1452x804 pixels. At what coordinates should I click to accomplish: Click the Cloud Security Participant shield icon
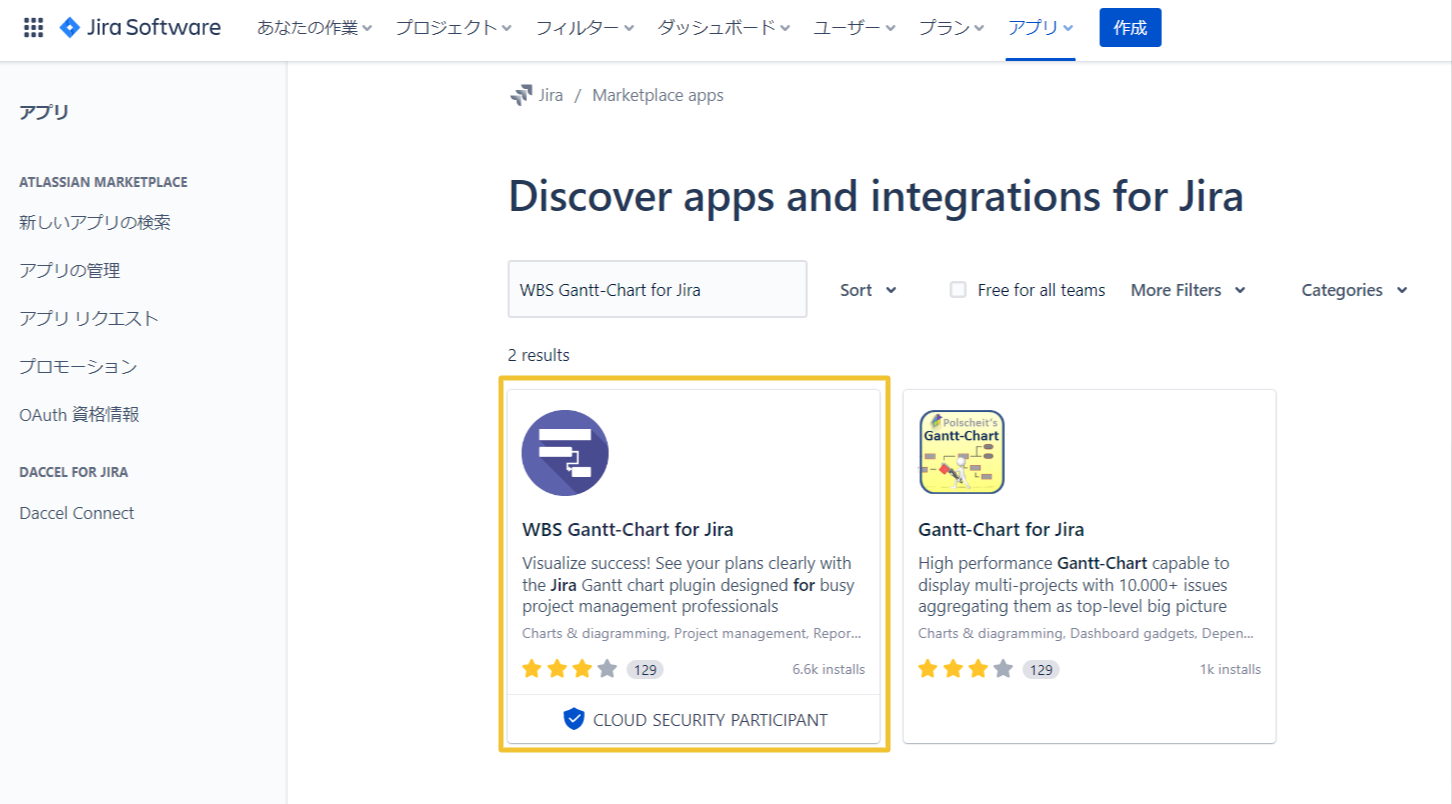573,719
